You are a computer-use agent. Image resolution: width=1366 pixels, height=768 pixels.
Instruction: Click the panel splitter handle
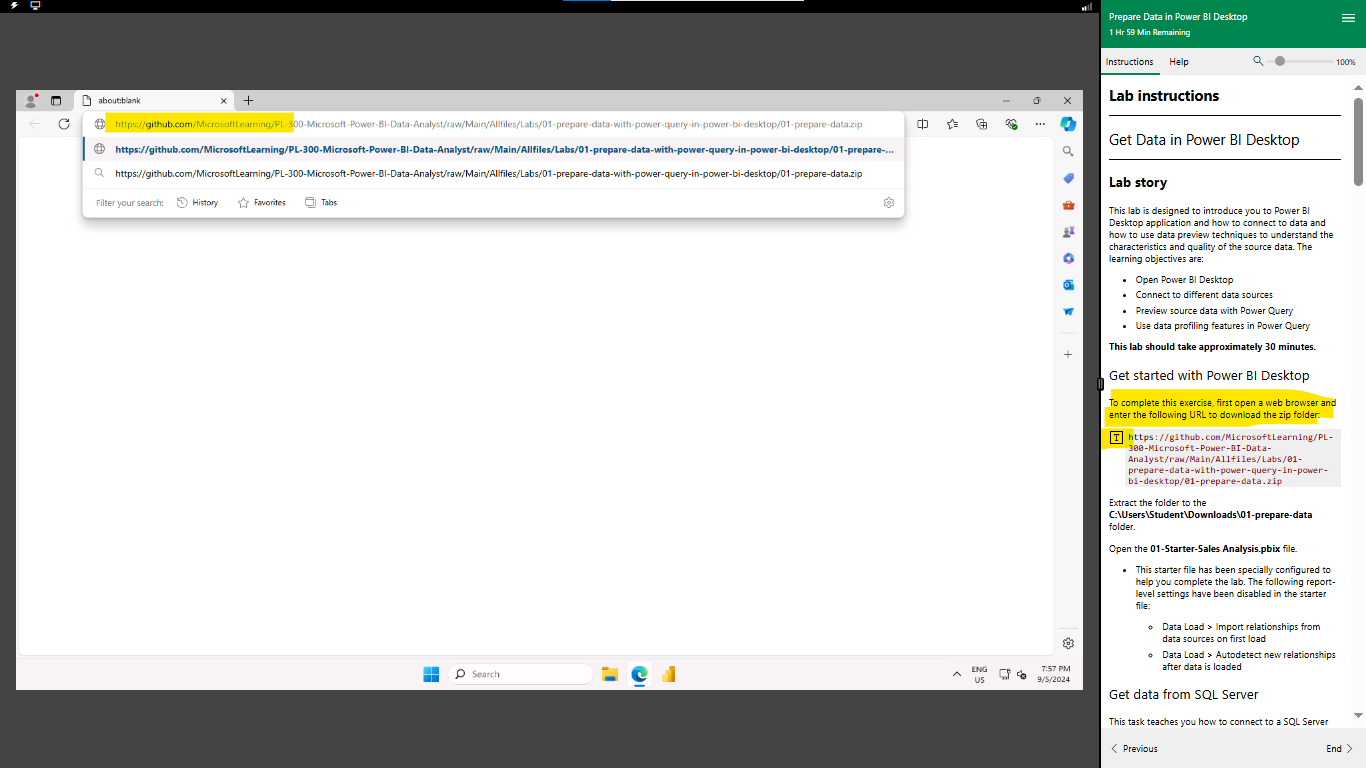pyautogui.click(x=1099, y=384)
